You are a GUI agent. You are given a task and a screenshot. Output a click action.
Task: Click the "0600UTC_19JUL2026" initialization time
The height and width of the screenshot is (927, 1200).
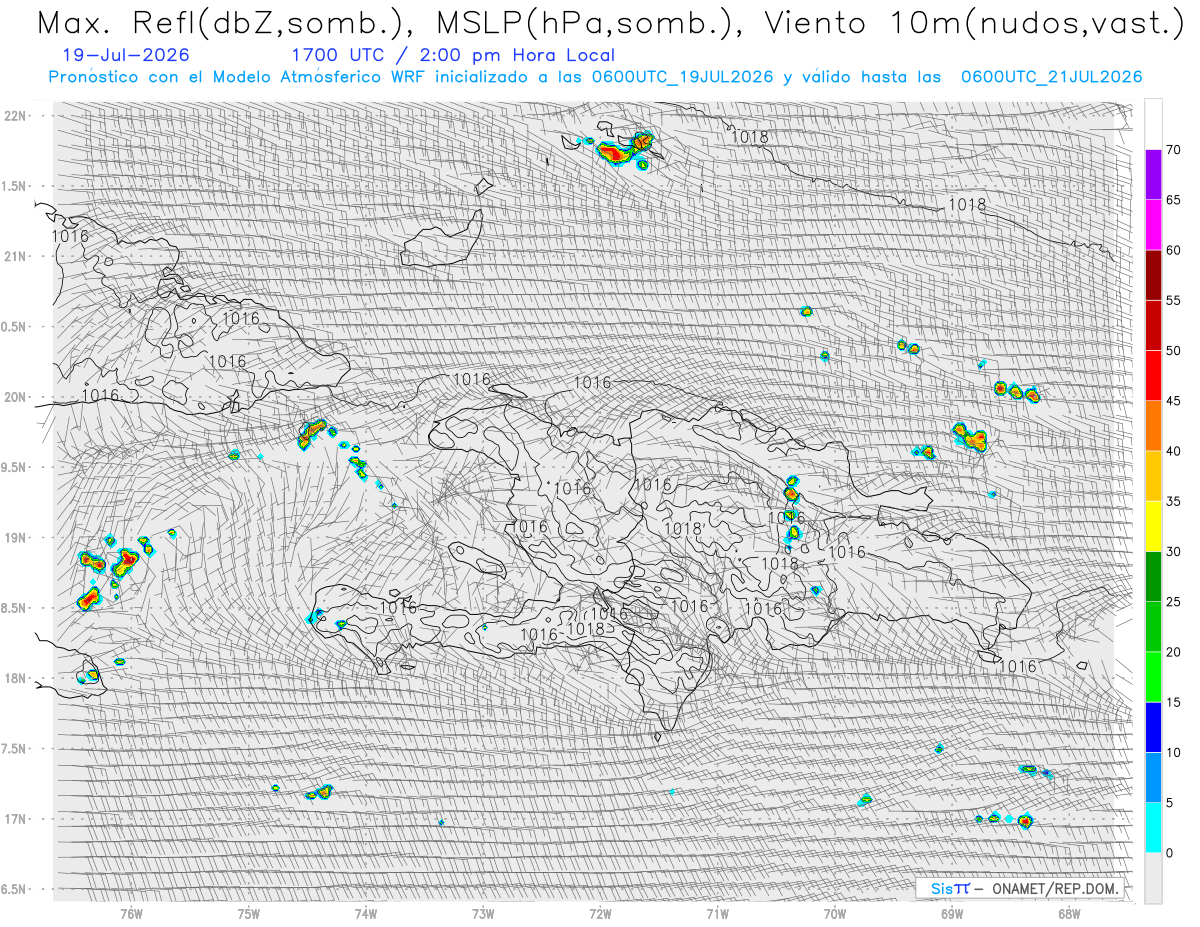(x=682, y=77)
